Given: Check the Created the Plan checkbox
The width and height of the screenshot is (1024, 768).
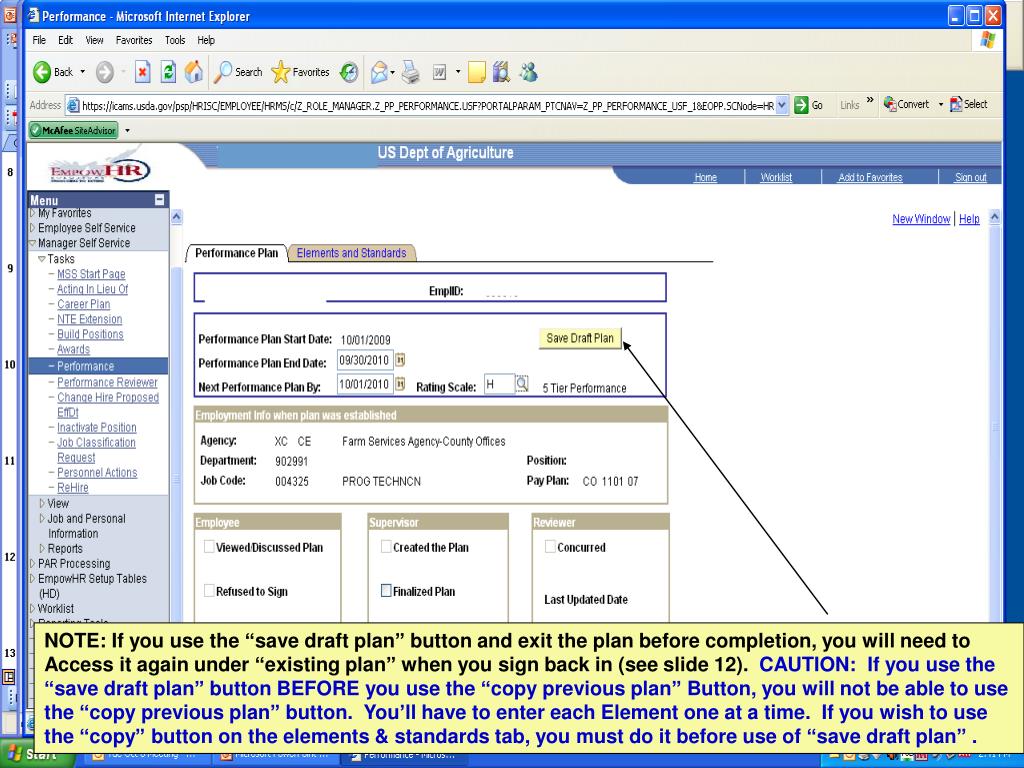Looking at the screenshot, I should 386,547.
